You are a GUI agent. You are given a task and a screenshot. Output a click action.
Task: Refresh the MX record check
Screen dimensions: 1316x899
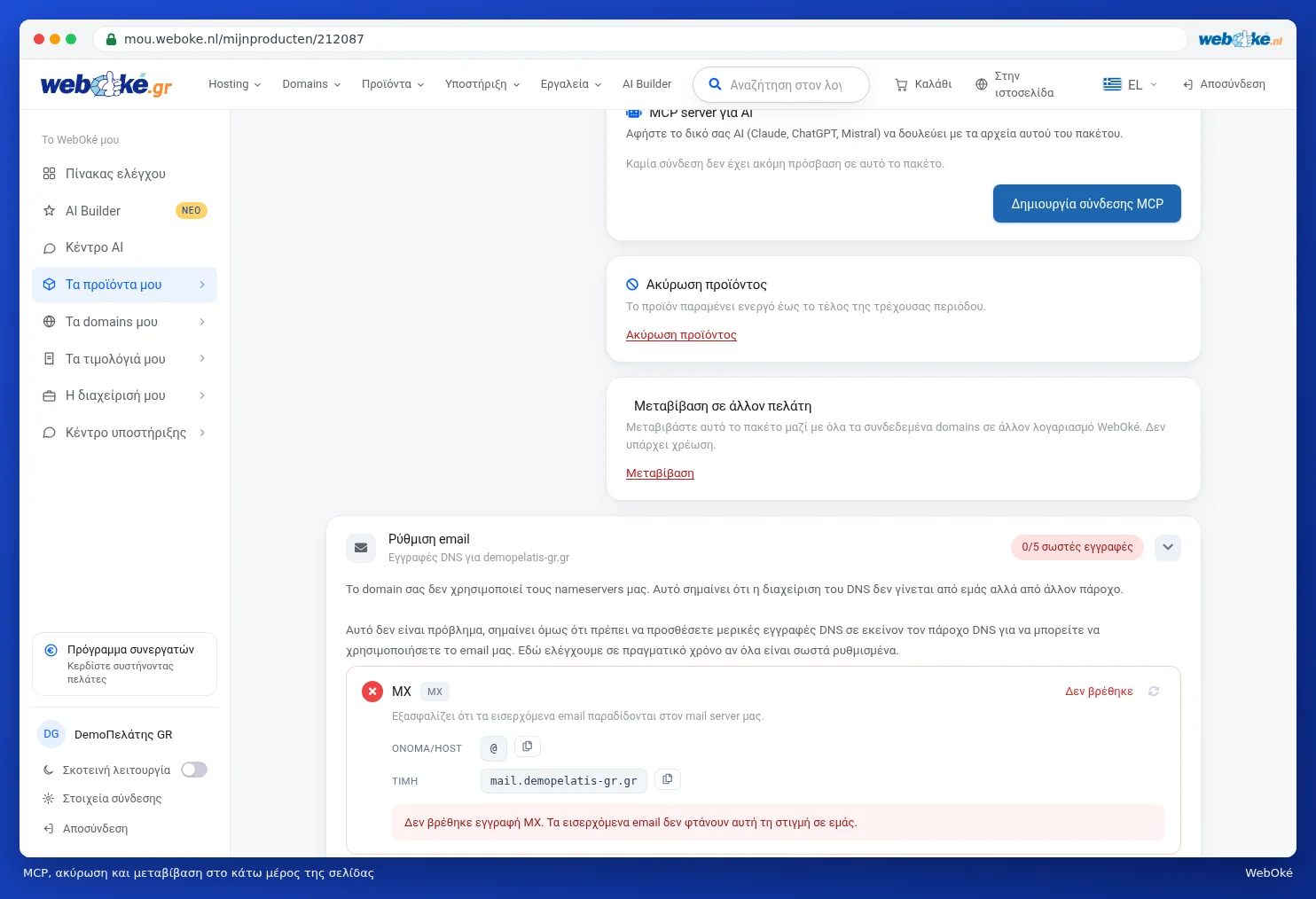pyautogui.click(x=1154, y=692)
